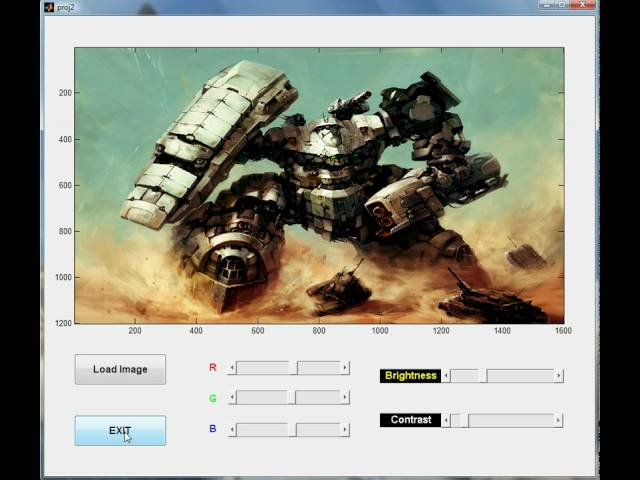Viewport: 640px width, 480px height.
Task: Click right arrow of G slider
Action: coord(345,397)
